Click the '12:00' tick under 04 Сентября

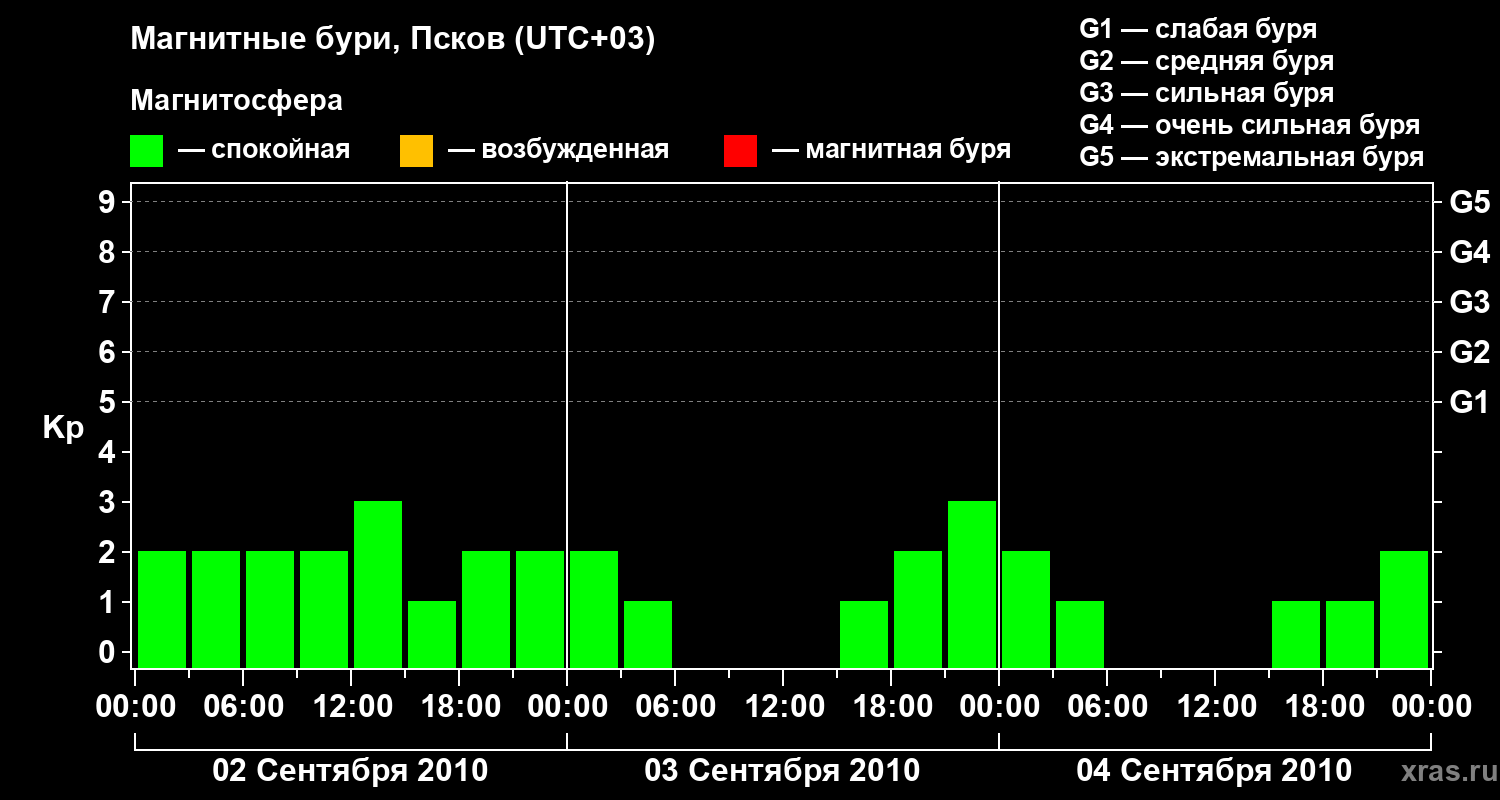[x=1215, y=707]
